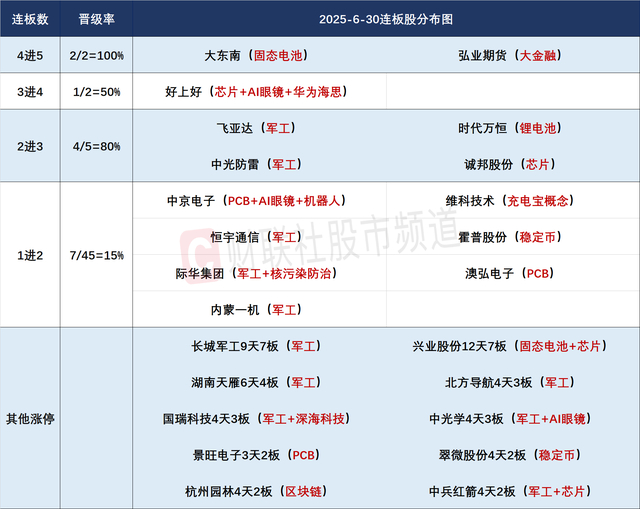
Task: Click the 晋级率 column header
Action: (x=96, y=19)
